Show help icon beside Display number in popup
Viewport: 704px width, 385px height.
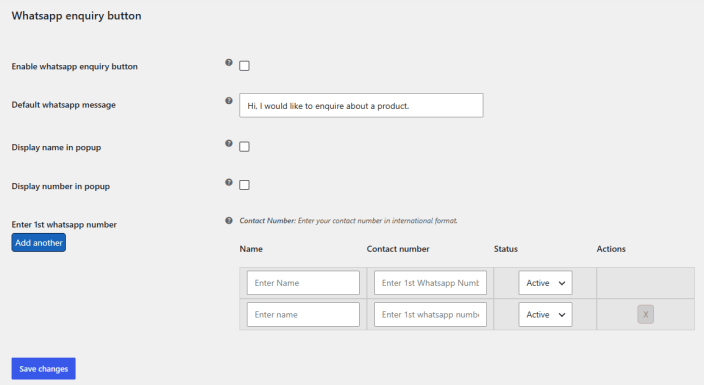(229, 182)
